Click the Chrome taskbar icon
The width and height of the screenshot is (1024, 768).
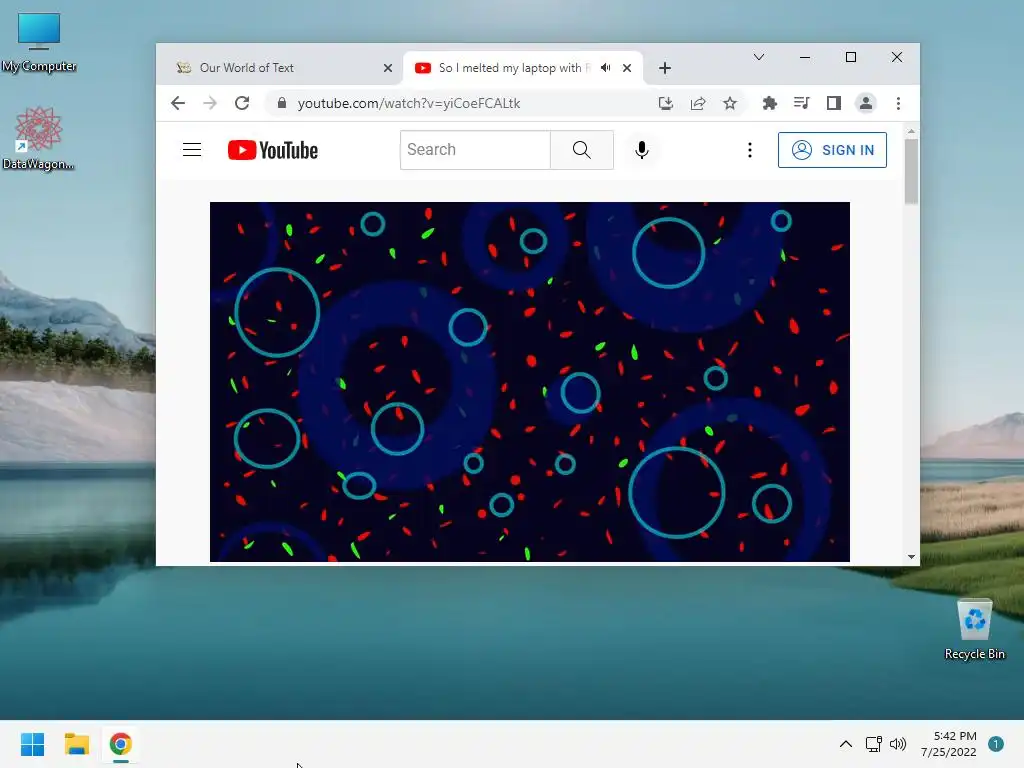[x=120, y=744]
